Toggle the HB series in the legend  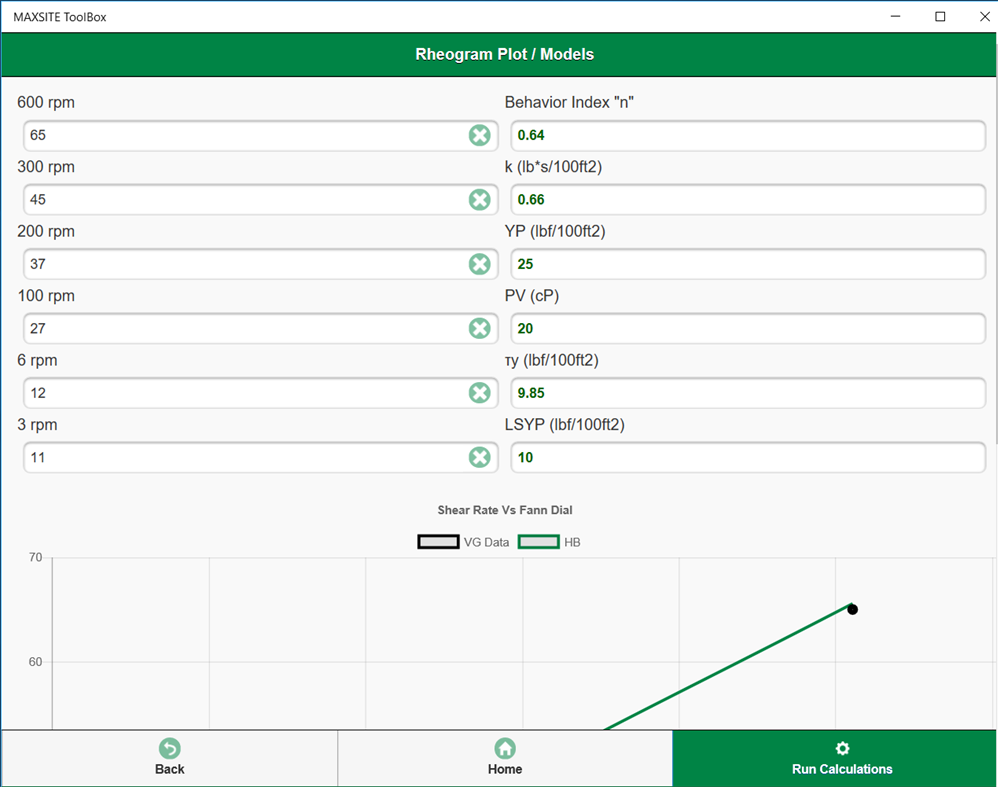tap(539, 541)
